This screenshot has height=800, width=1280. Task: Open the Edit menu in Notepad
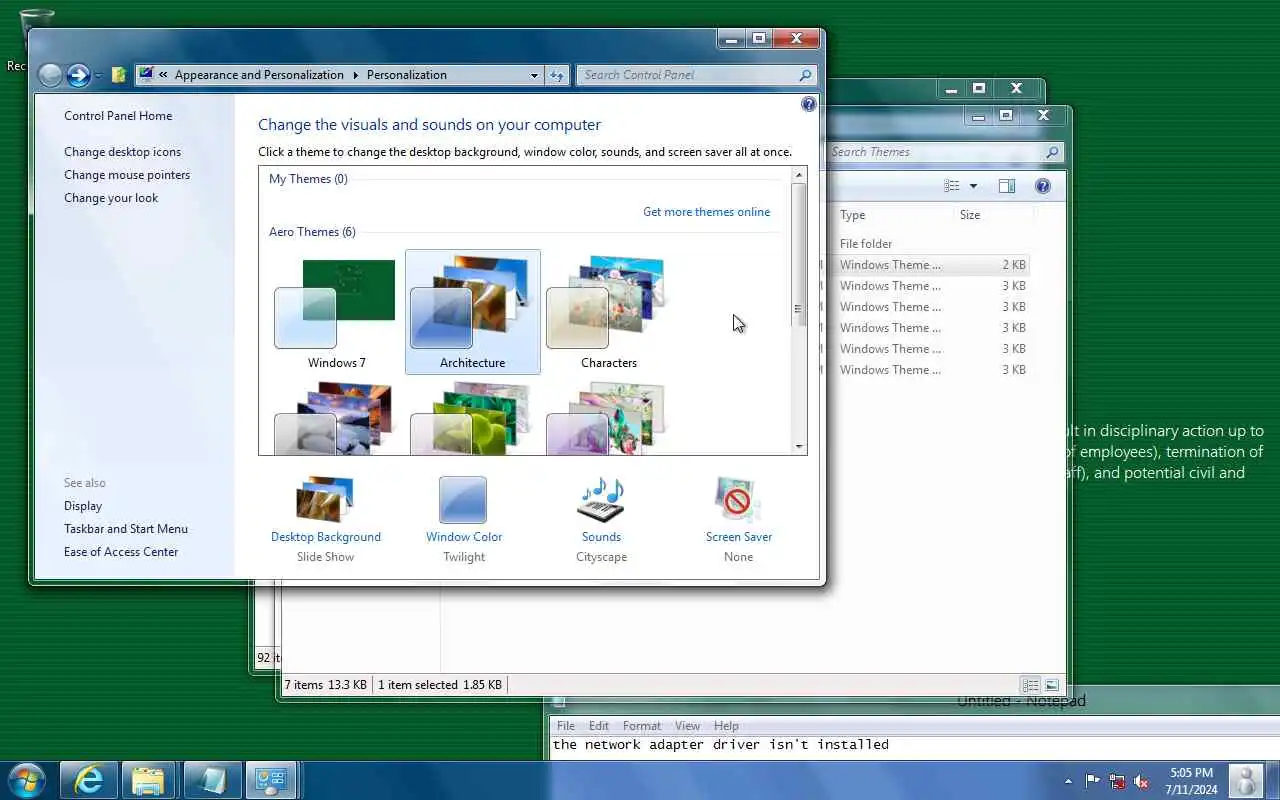click(x=599, y=726)
